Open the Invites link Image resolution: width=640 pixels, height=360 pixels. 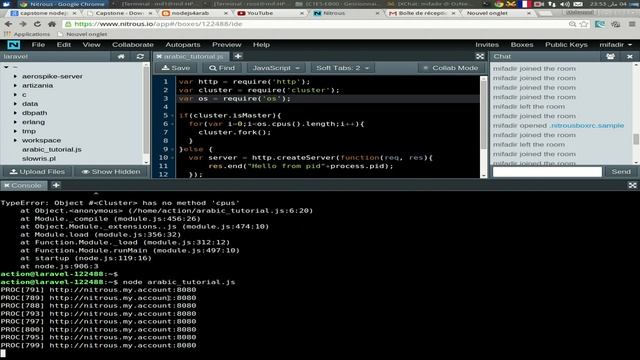click(x=487, y=45)
